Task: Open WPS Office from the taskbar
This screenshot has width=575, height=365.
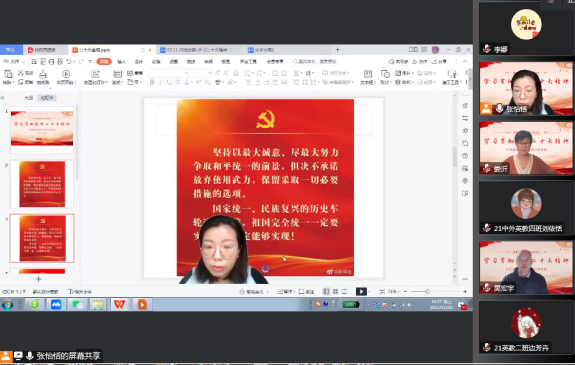Action: click(120, 304)
